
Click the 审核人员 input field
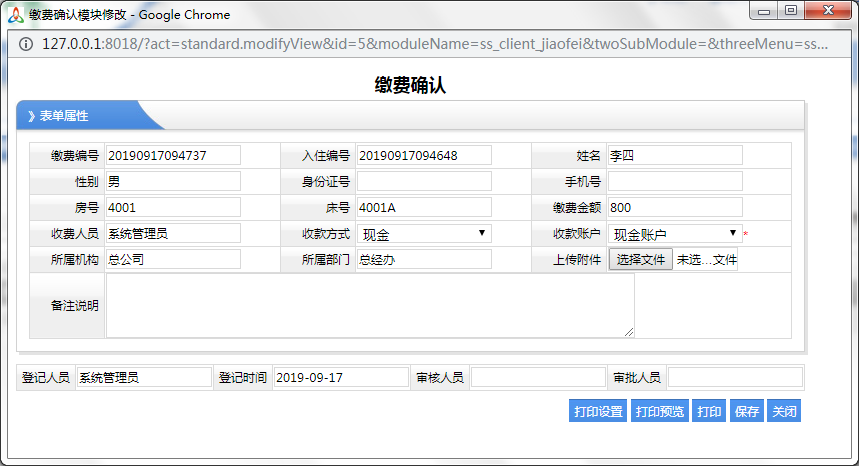click(537, 378)
